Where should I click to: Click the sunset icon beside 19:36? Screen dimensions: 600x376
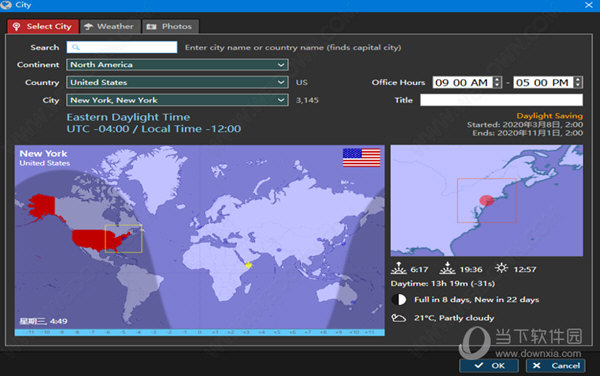click(x=447, y=268)
